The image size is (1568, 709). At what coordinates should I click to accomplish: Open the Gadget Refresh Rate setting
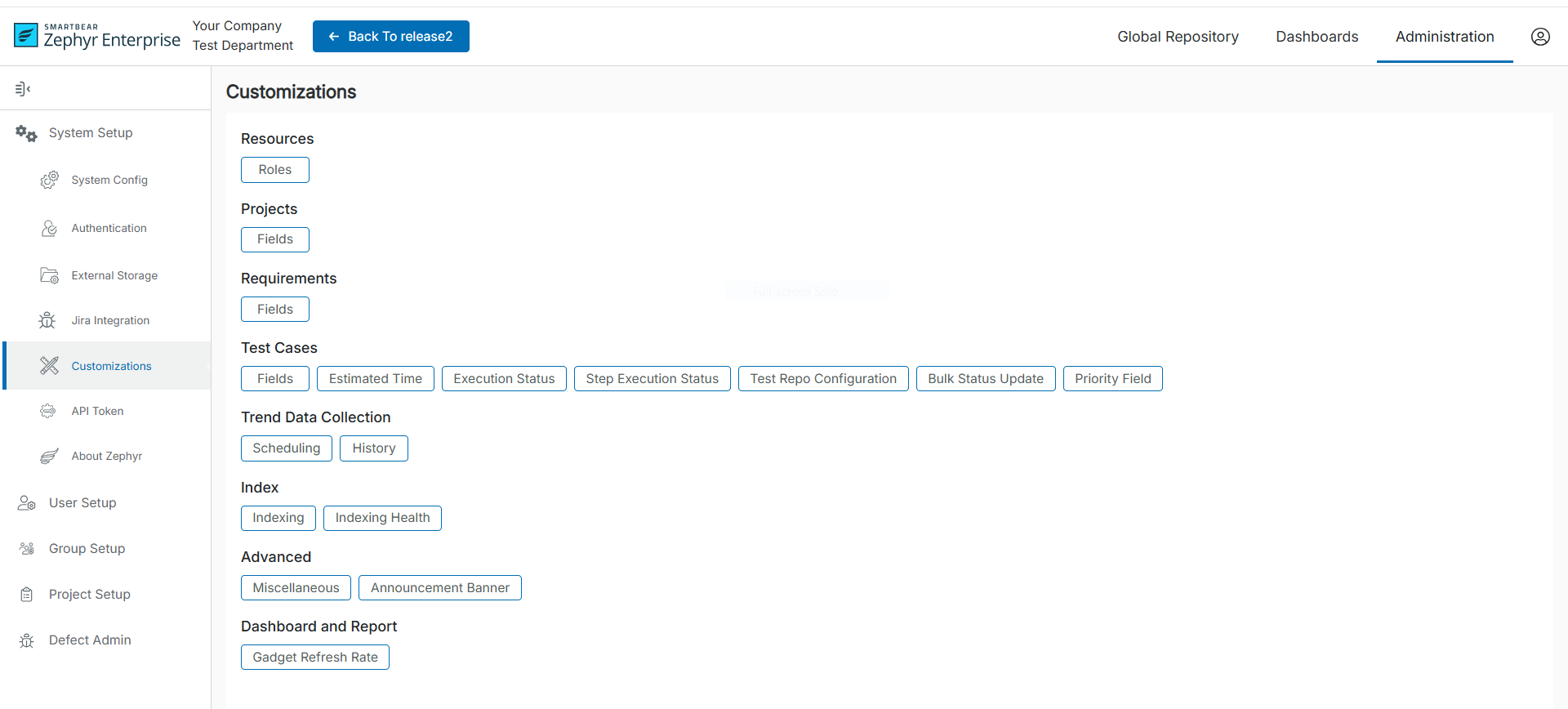(314, 658)
